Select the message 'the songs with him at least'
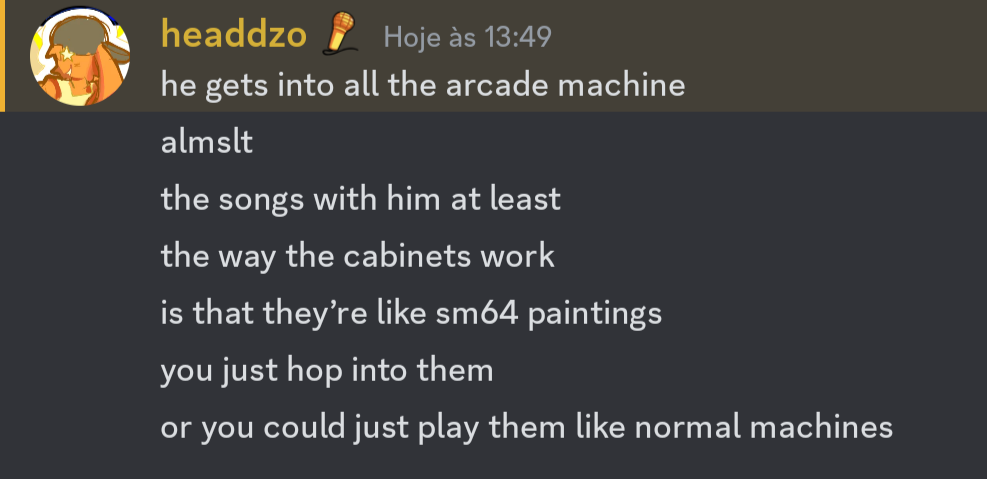Viewport: 987px width, 479px height. pyautogui.click(x=361, y=199)
